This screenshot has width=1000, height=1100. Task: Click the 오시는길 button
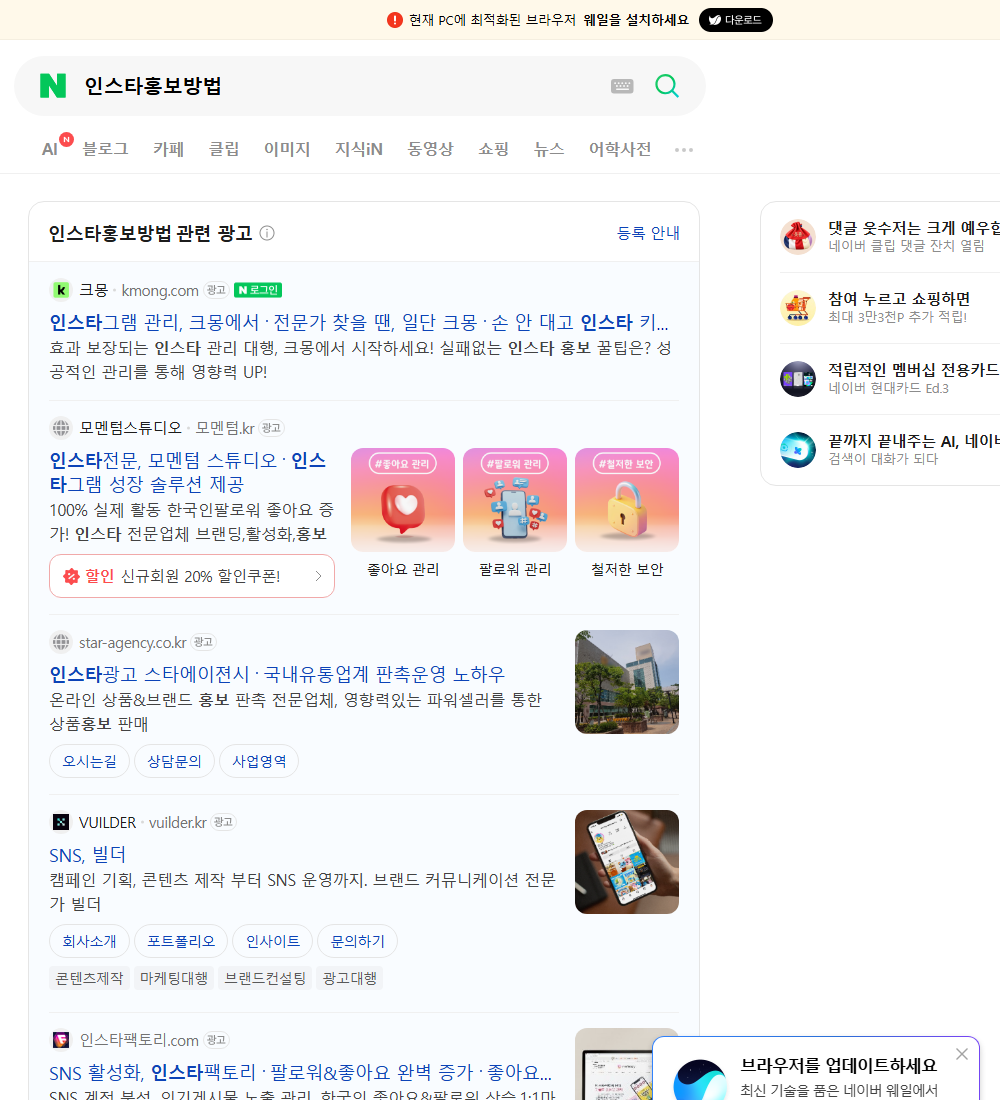90,761
